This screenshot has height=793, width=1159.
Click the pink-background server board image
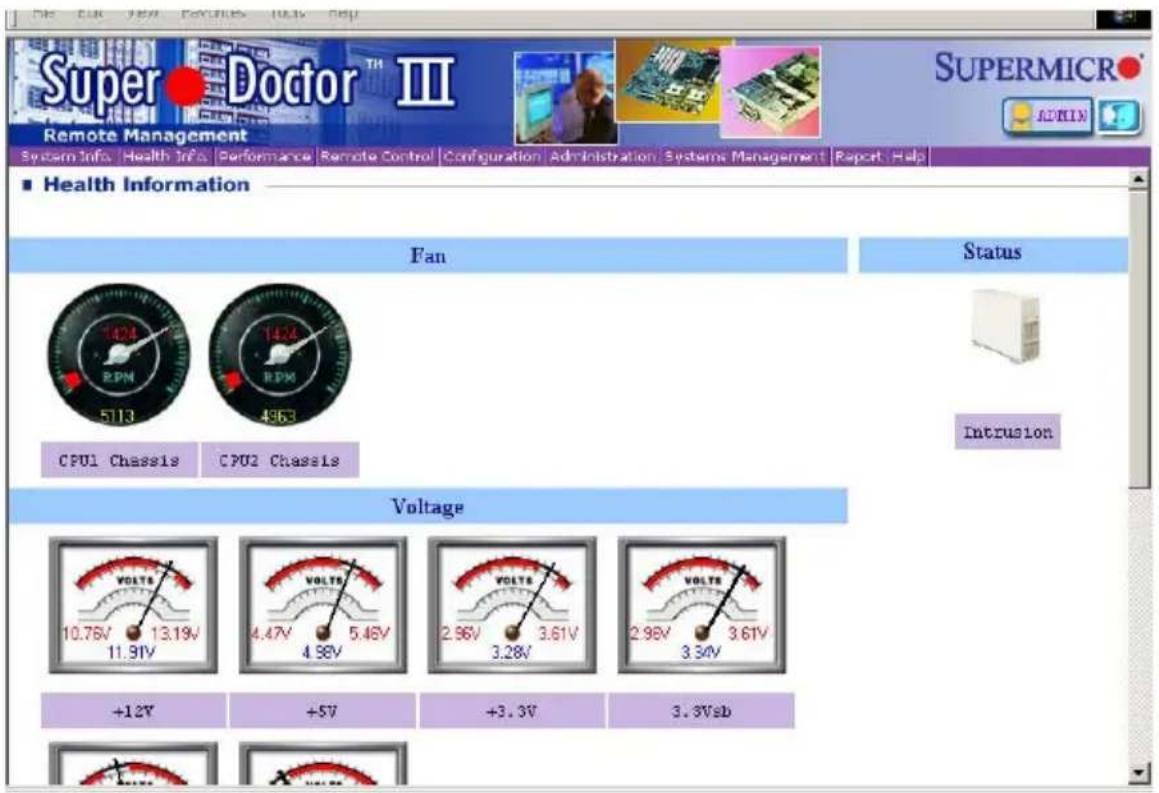[770, 92]
